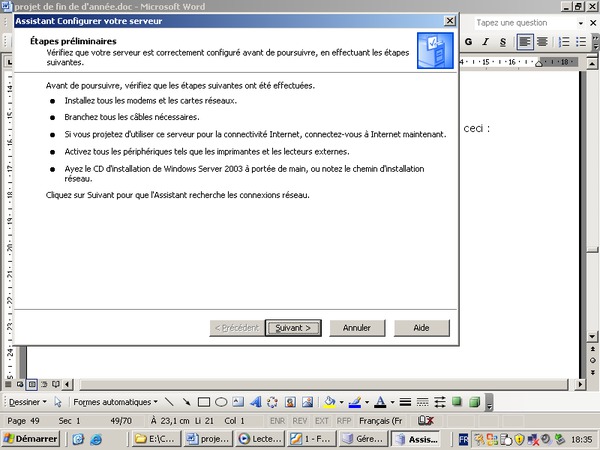600x450 pixels.
Task: Open Shadow Style in drawing toolbar
Action: click(x=457, y=402)
